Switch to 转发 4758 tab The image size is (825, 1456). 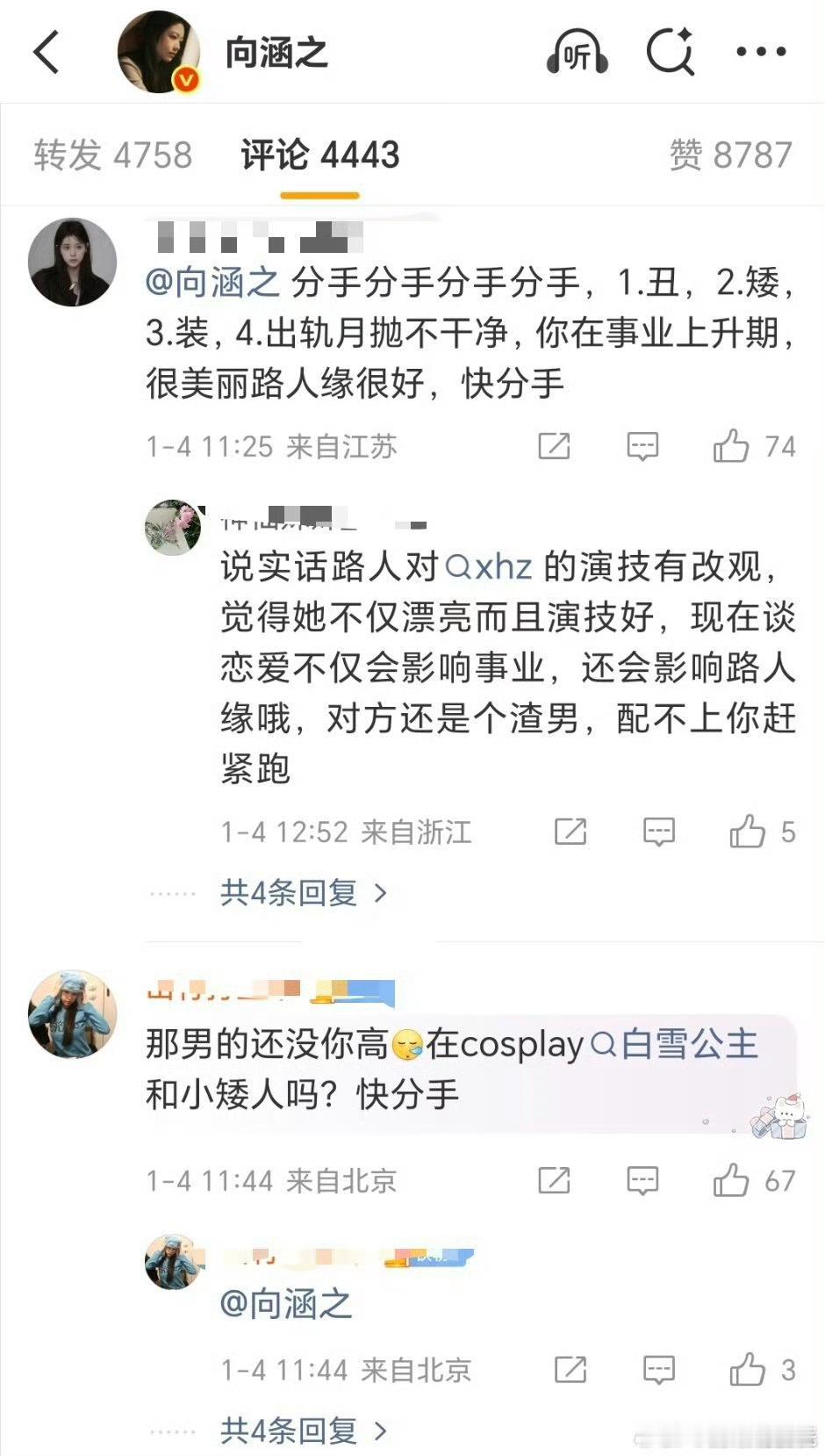(x=112, y=155)
